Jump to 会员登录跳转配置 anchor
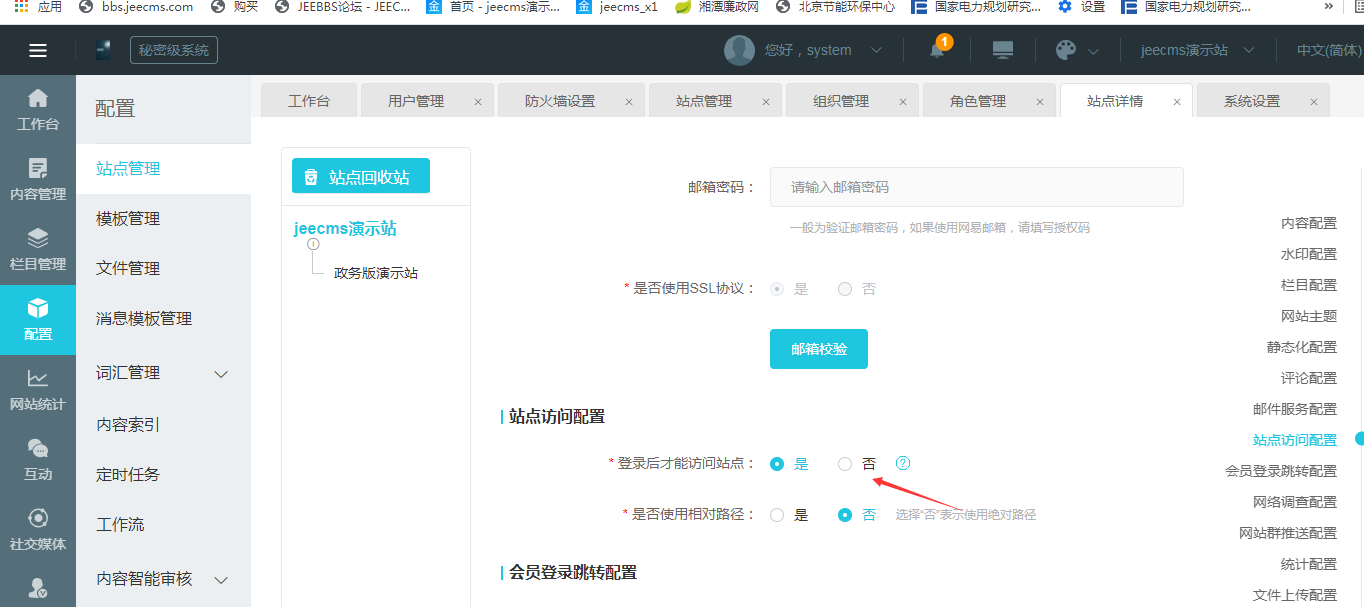The image size is (1364, 607). tap(1281, 471)
